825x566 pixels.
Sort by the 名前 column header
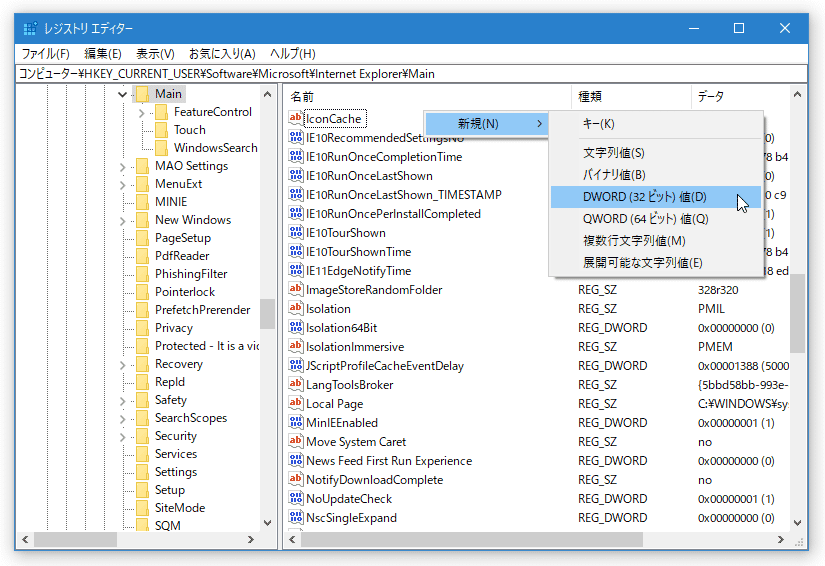pos(428,96)
